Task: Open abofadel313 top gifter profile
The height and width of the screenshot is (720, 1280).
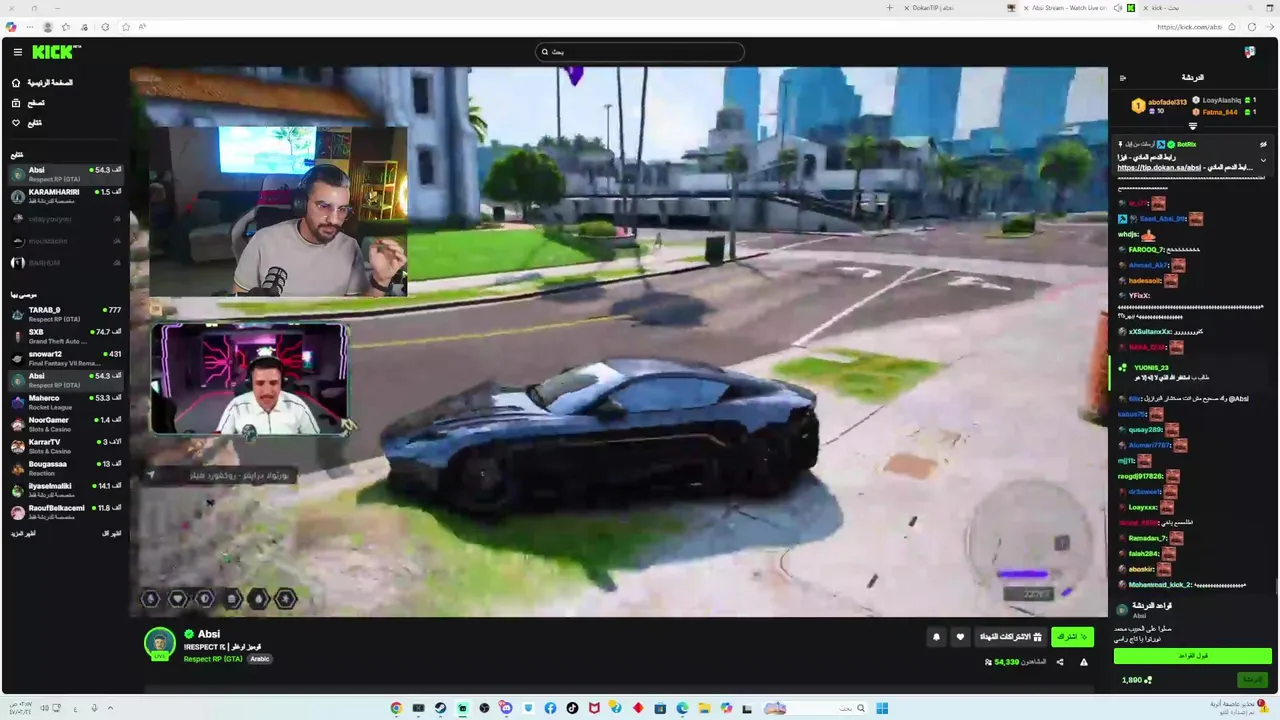Action: point(1159,105)
